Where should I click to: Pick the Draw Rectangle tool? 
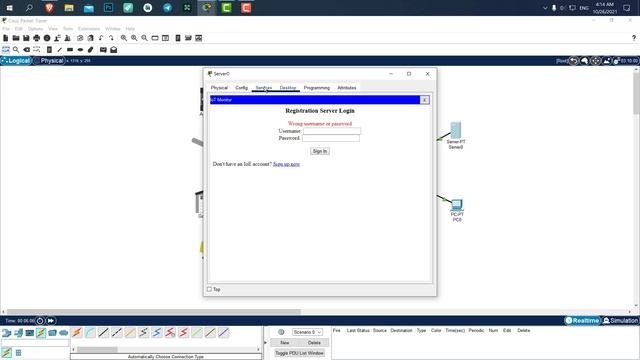coord(70,50)
